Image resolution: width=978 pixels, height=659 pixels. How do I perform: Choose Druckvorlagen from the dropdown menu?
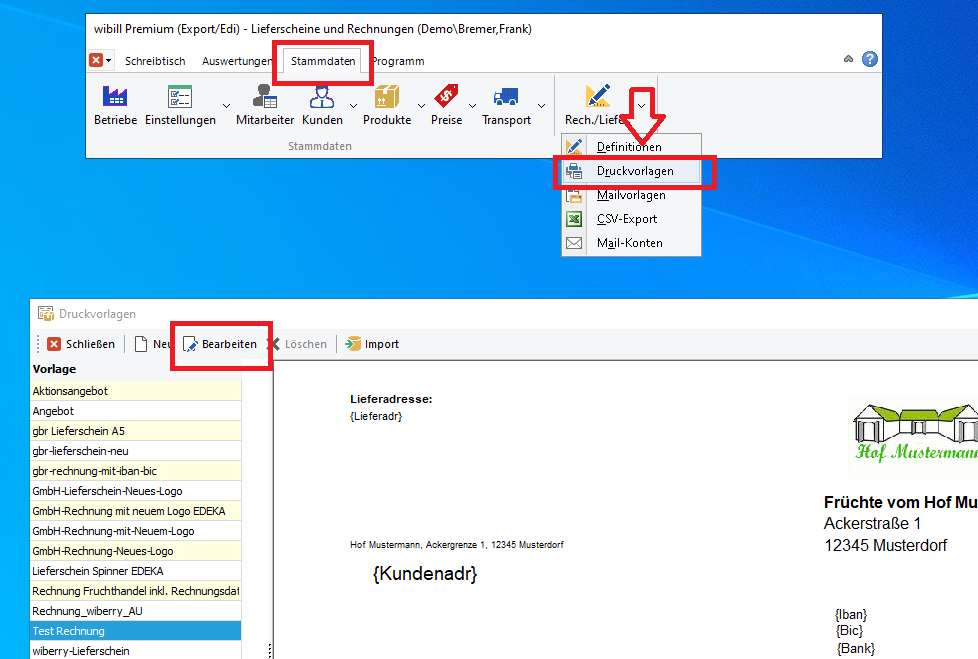(x=631, y=171)
